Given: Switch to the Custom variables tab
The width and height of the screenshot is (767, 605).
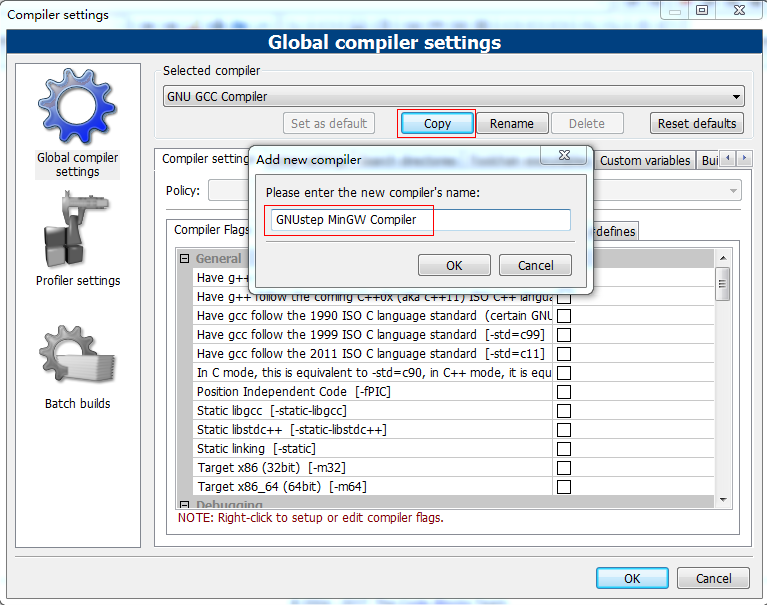Looking at the screenshot, I should click(645, 160).
